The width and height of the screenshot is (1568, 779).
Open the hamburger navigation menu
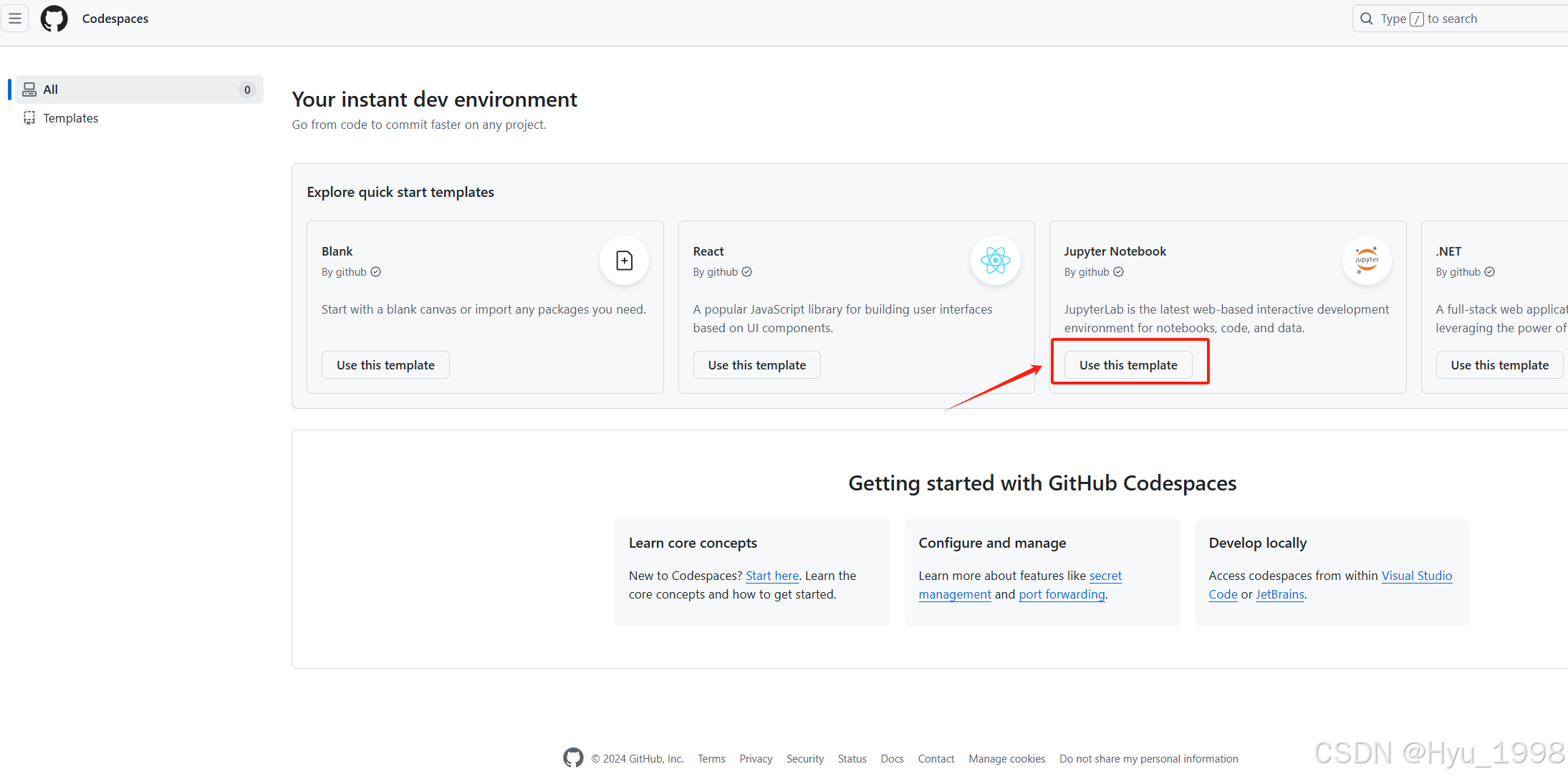[x=15, y=19]
